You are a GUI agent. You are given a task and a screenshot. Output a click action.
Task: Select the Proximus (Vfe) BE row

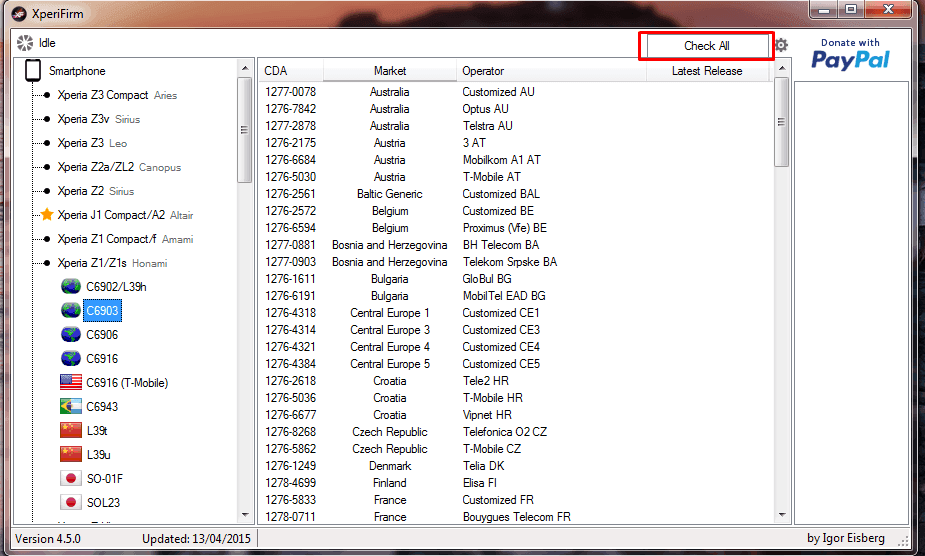(x=516, y=228)
